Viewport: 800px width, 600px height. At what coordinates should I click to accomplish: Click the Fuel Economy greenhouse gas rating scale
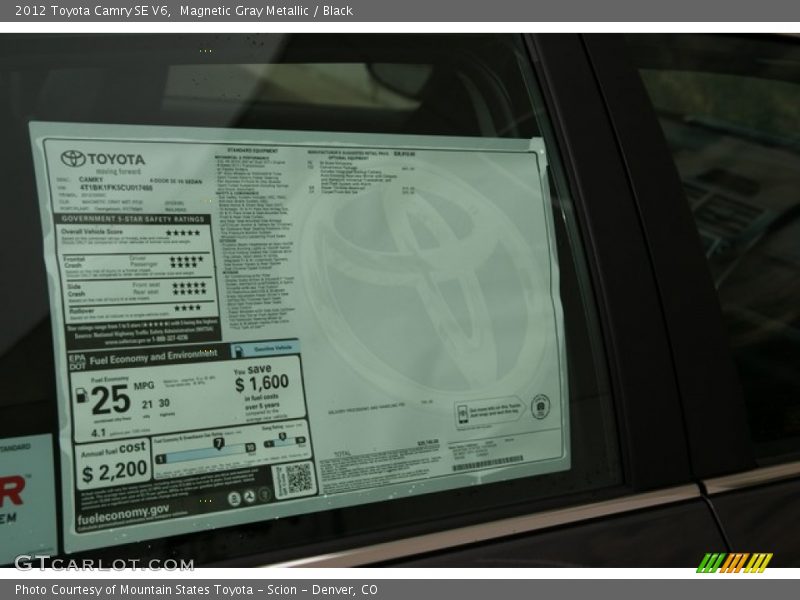click(209, 449)
